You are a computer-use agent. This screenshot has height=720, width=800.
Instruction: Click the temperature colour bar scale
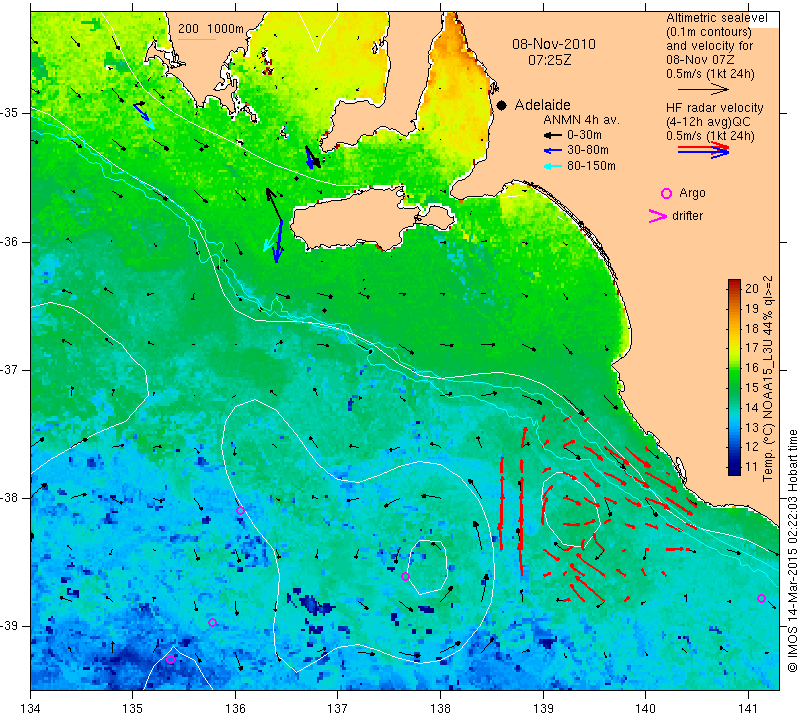click(734, 377)
